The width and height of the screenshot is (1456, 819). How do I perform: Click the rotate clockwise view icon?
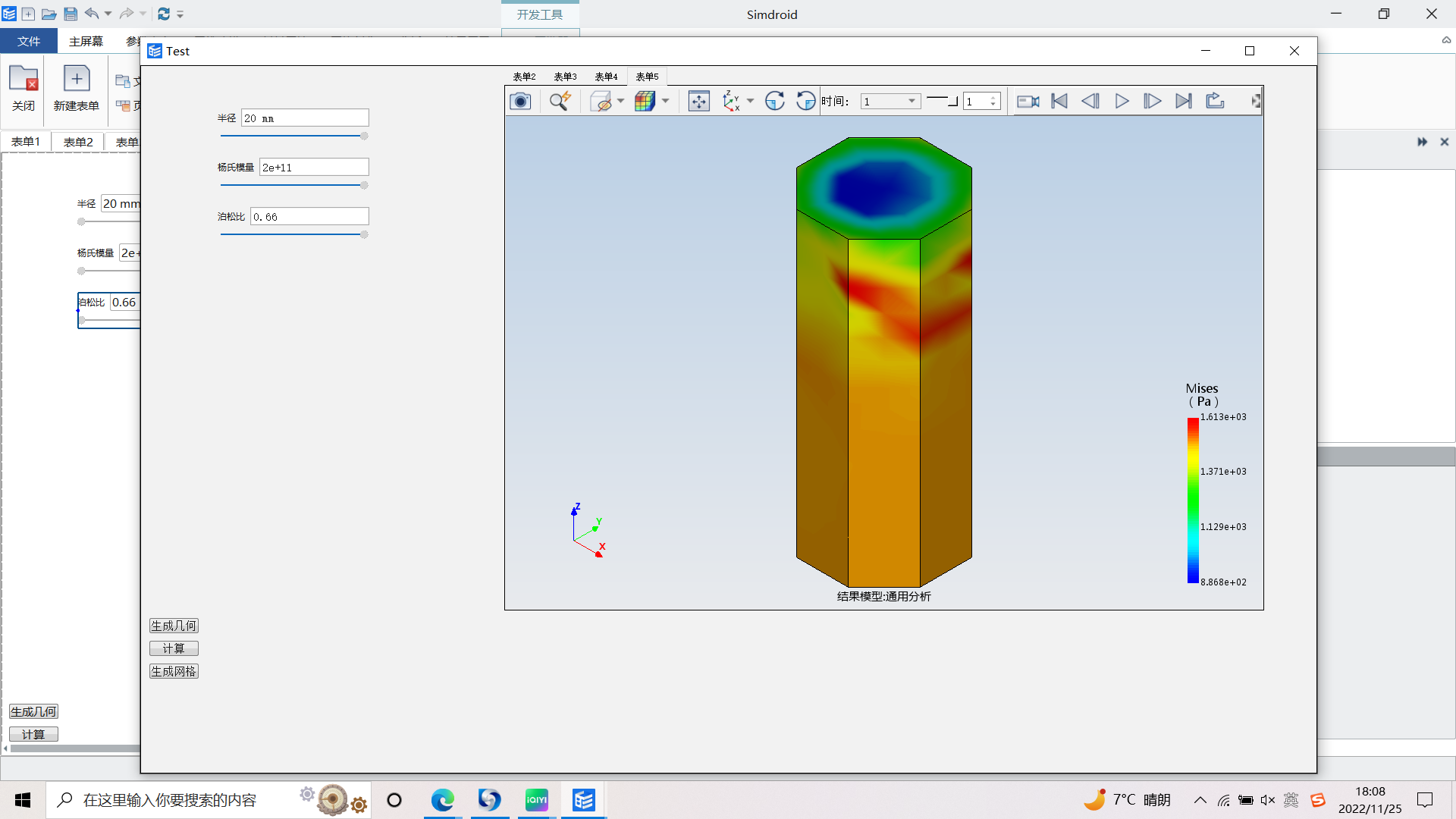point(774,101)
